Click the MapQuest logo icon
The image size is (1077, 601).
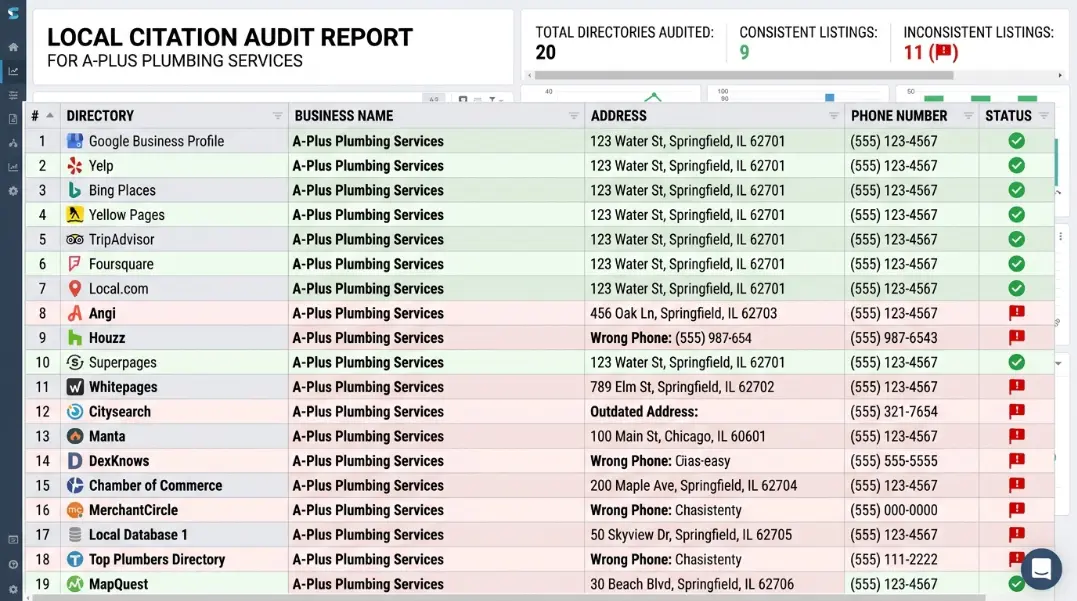tap(75, 585)
